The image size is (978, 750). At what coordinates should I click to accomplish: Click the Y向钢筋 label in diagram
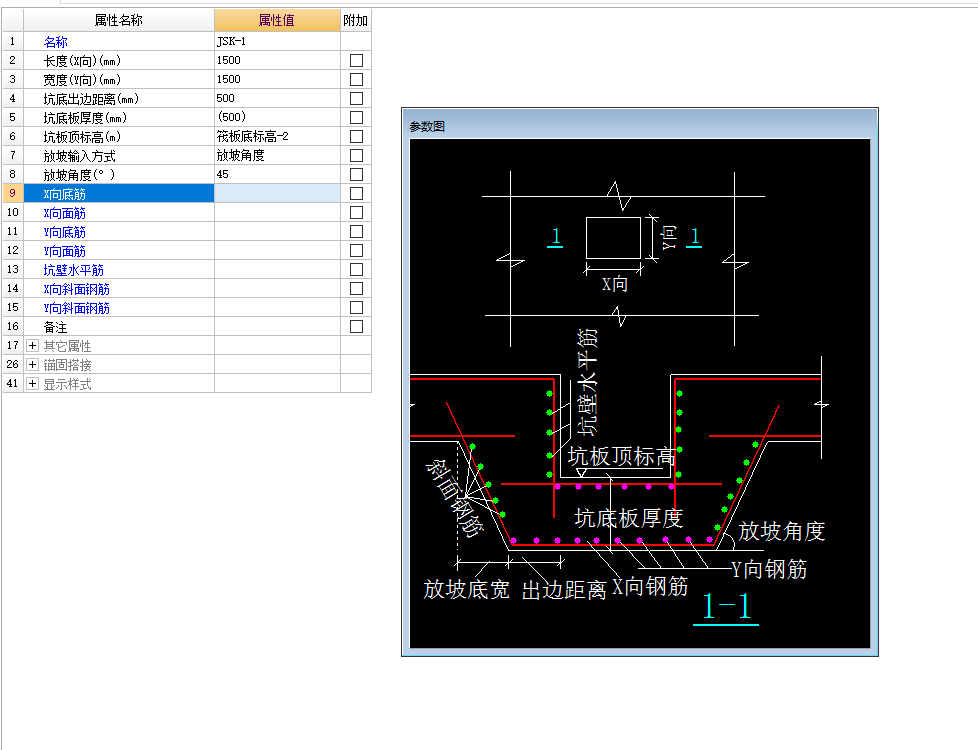tap(769, 569)
